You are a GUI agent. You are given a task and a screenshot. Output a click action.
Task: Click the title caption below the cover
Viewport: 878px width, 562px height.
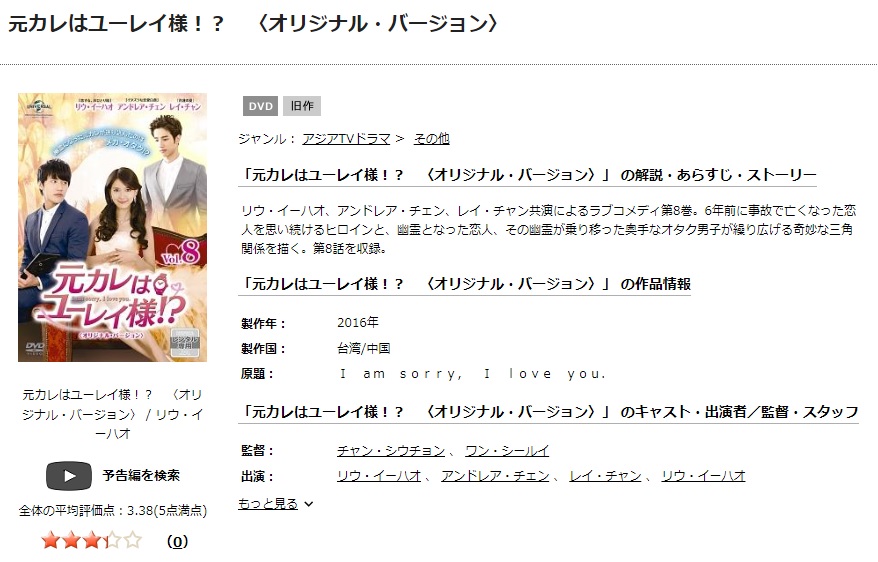click(113, 414)
